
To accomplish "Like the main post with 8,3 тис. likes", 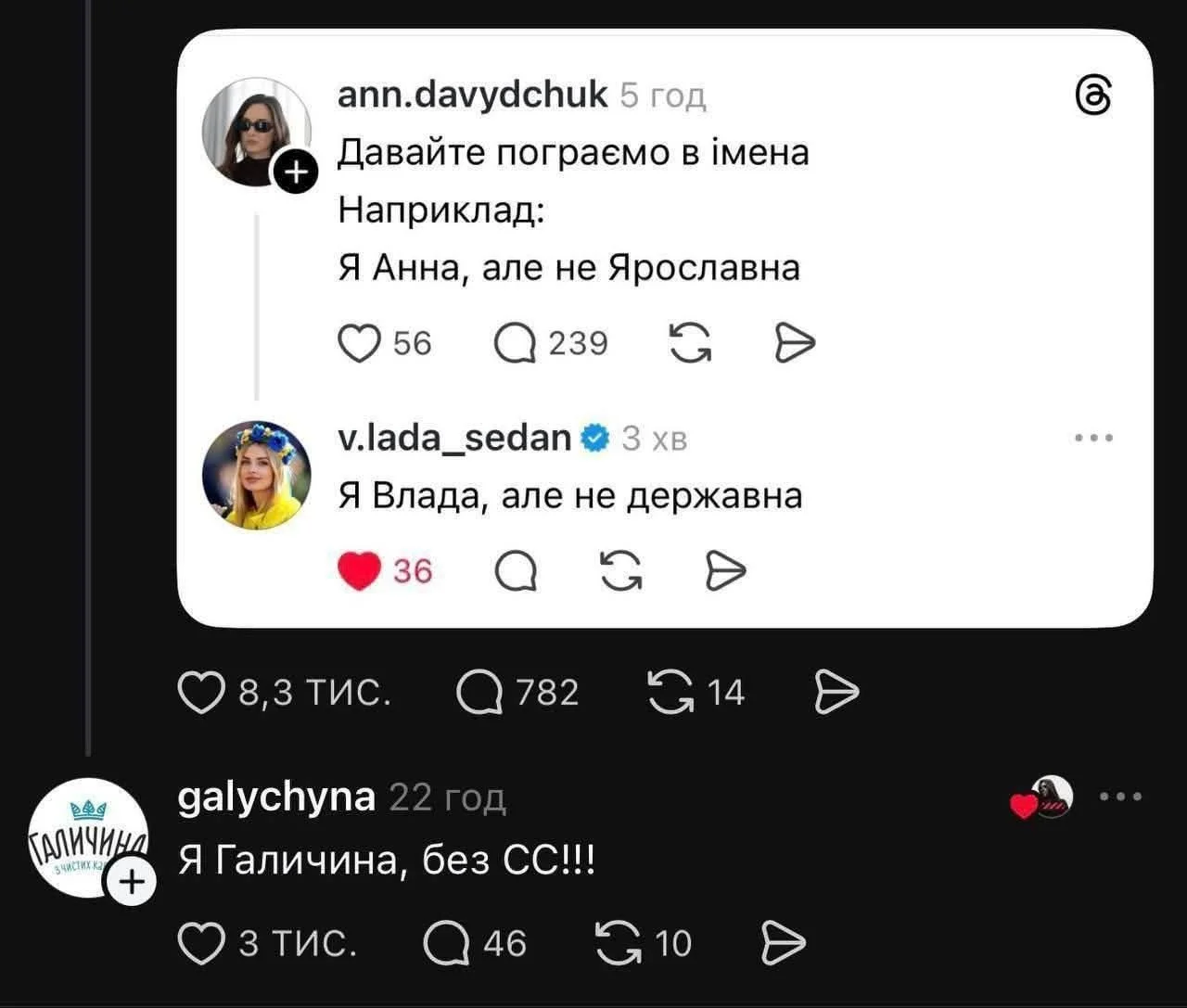I will pyautogui.click(x=202, y=693).
